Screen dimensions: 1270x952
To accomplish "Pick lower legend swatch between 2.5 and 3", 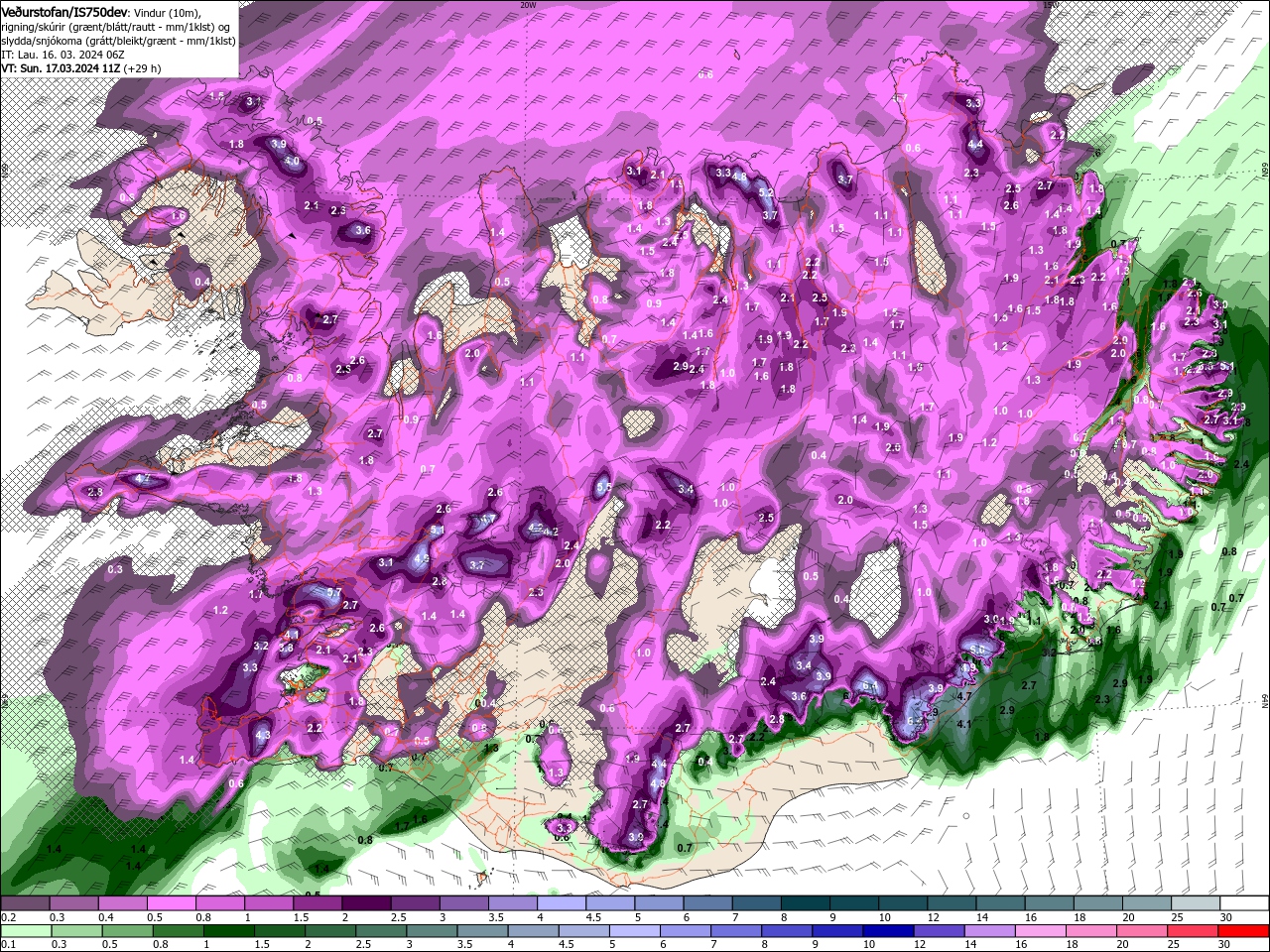I will pyautogui.click(x=381, y=931).
